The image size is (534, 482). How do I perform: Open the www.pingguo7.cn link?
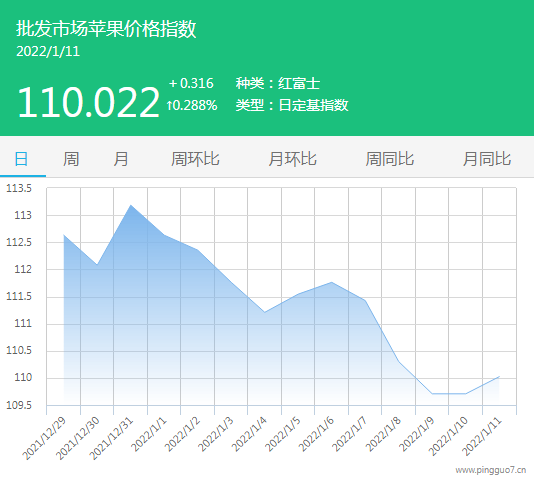pyautogui.click(x=490, y=470)
